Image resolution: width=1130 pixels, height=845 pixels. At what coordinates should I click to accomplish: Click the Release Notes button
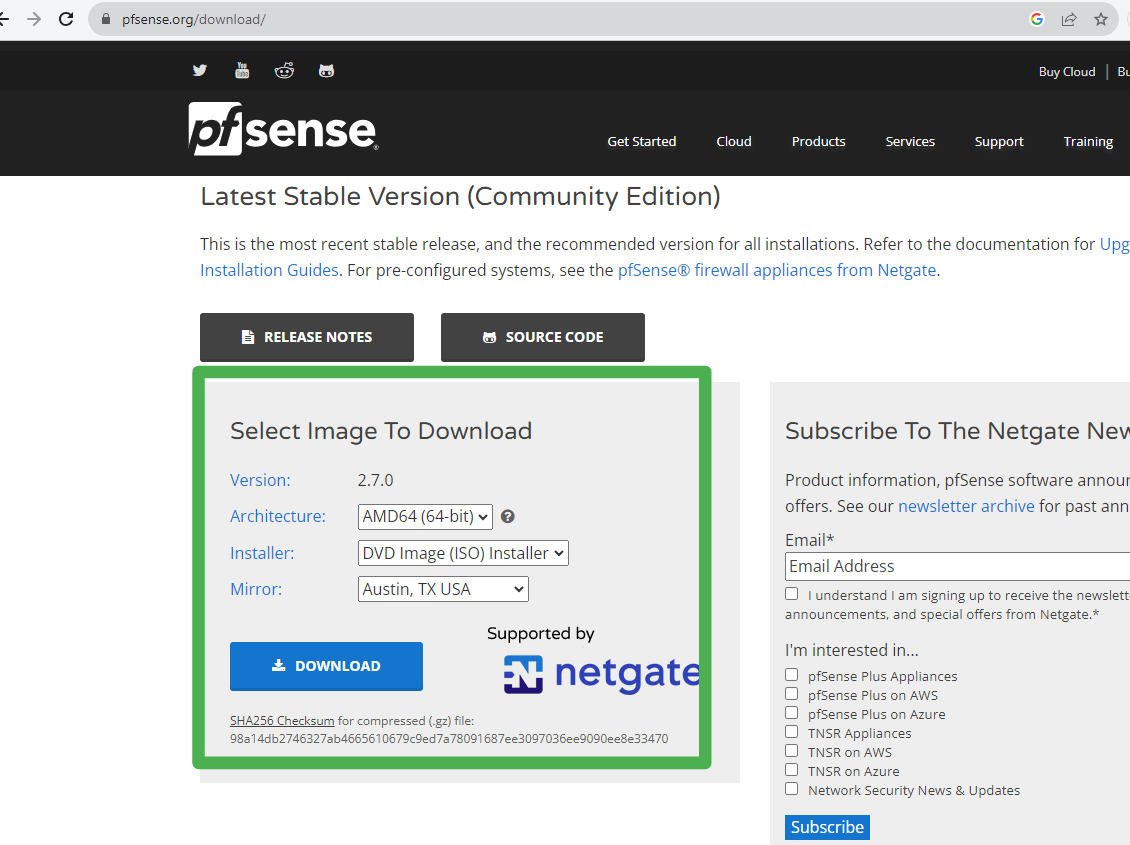tap(307, 337)
